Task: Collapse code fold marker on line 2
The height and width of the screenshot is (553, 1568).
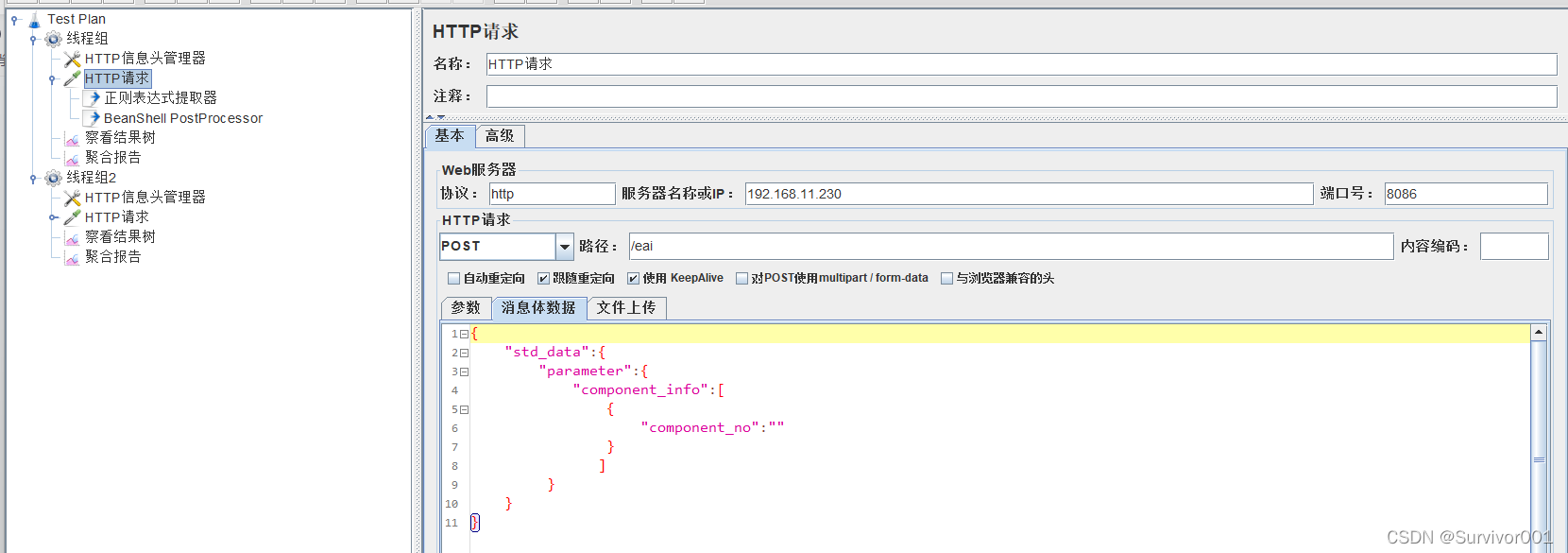Action: 464,353
